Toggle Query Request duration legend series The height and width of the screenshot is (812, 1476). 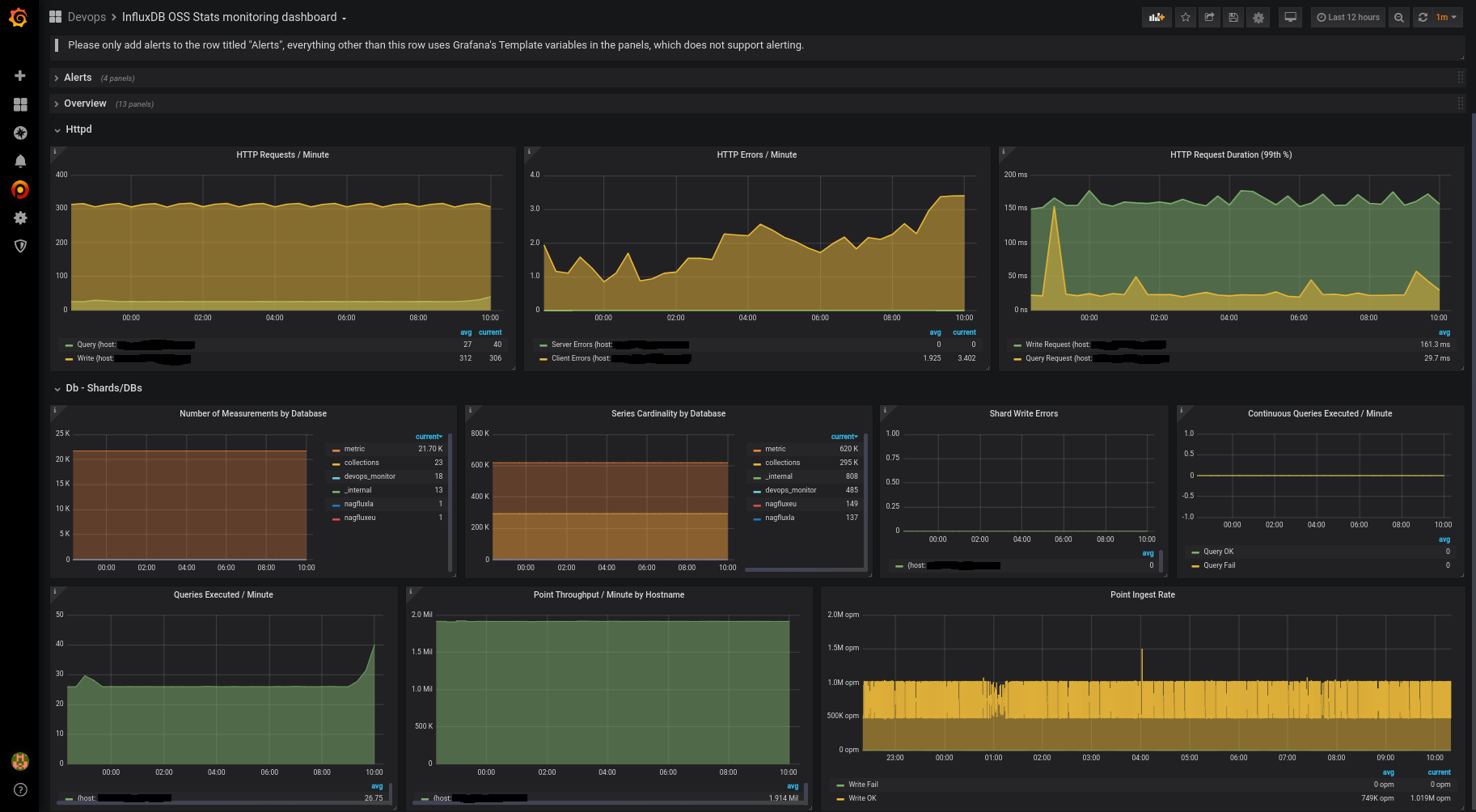click(x=1059, y=358)
